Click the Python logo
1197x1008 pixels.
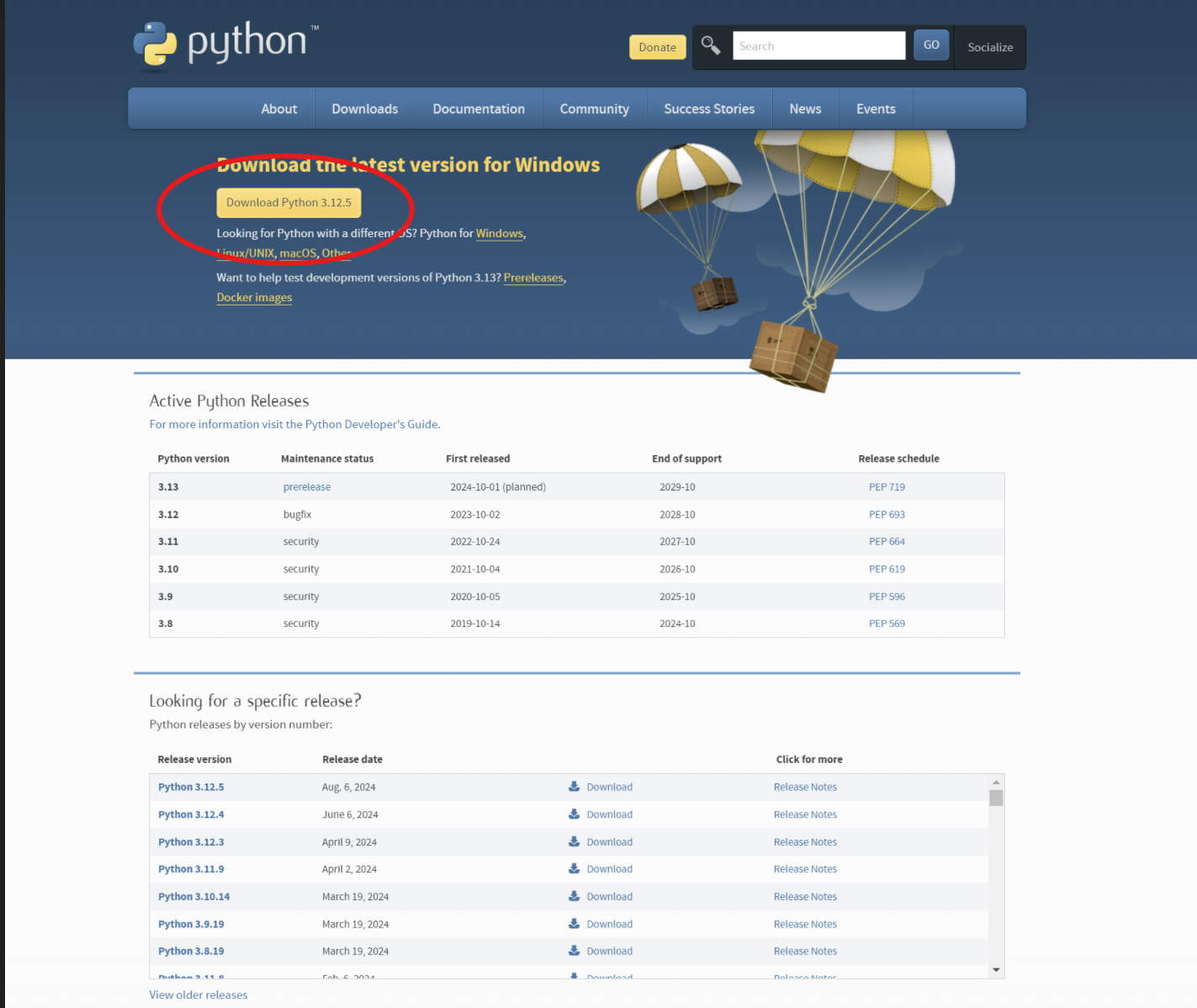(x=225, y=44)
